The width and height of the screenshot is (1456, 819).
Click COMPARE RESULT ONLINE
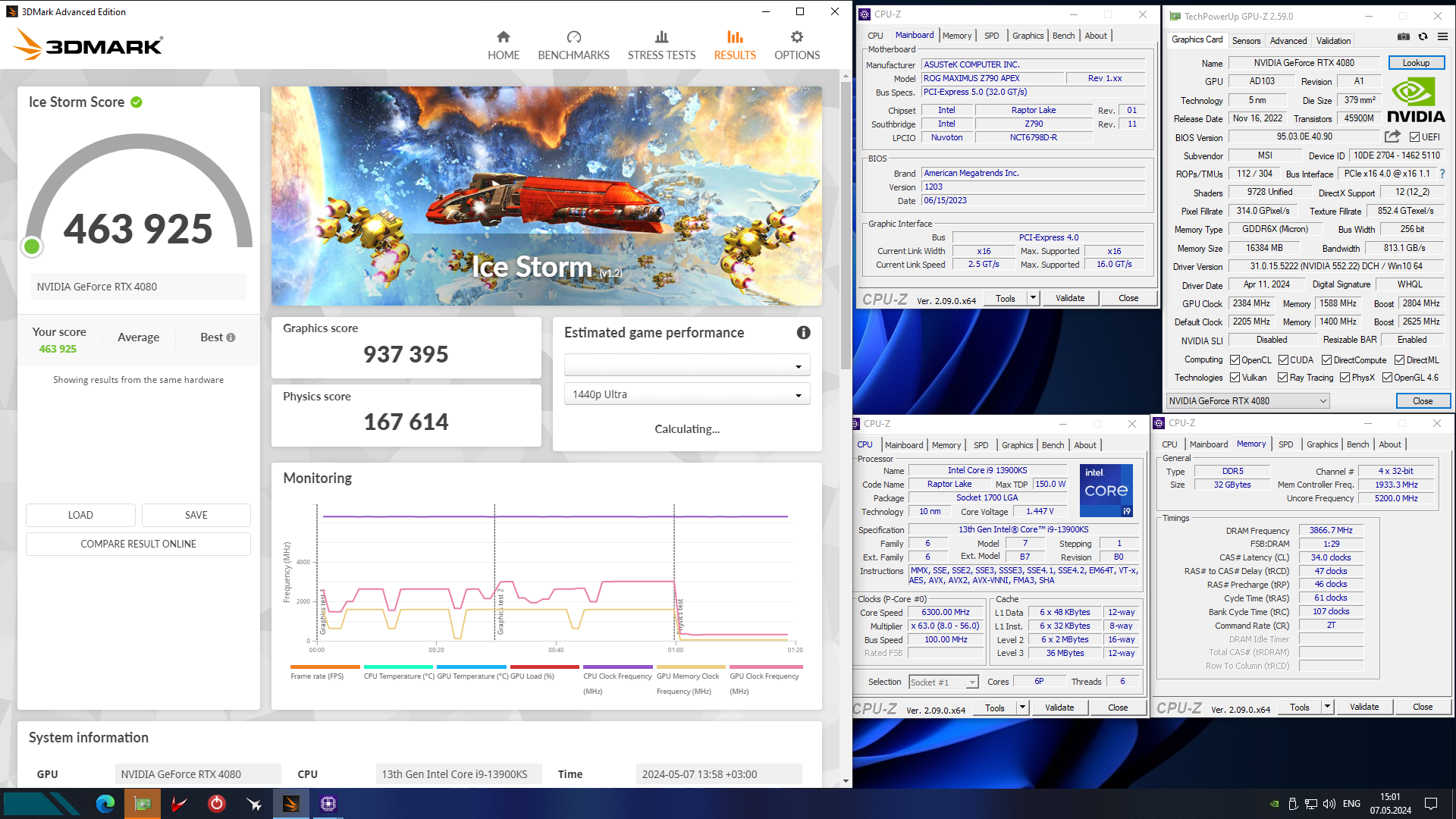[x=138, y=544]
